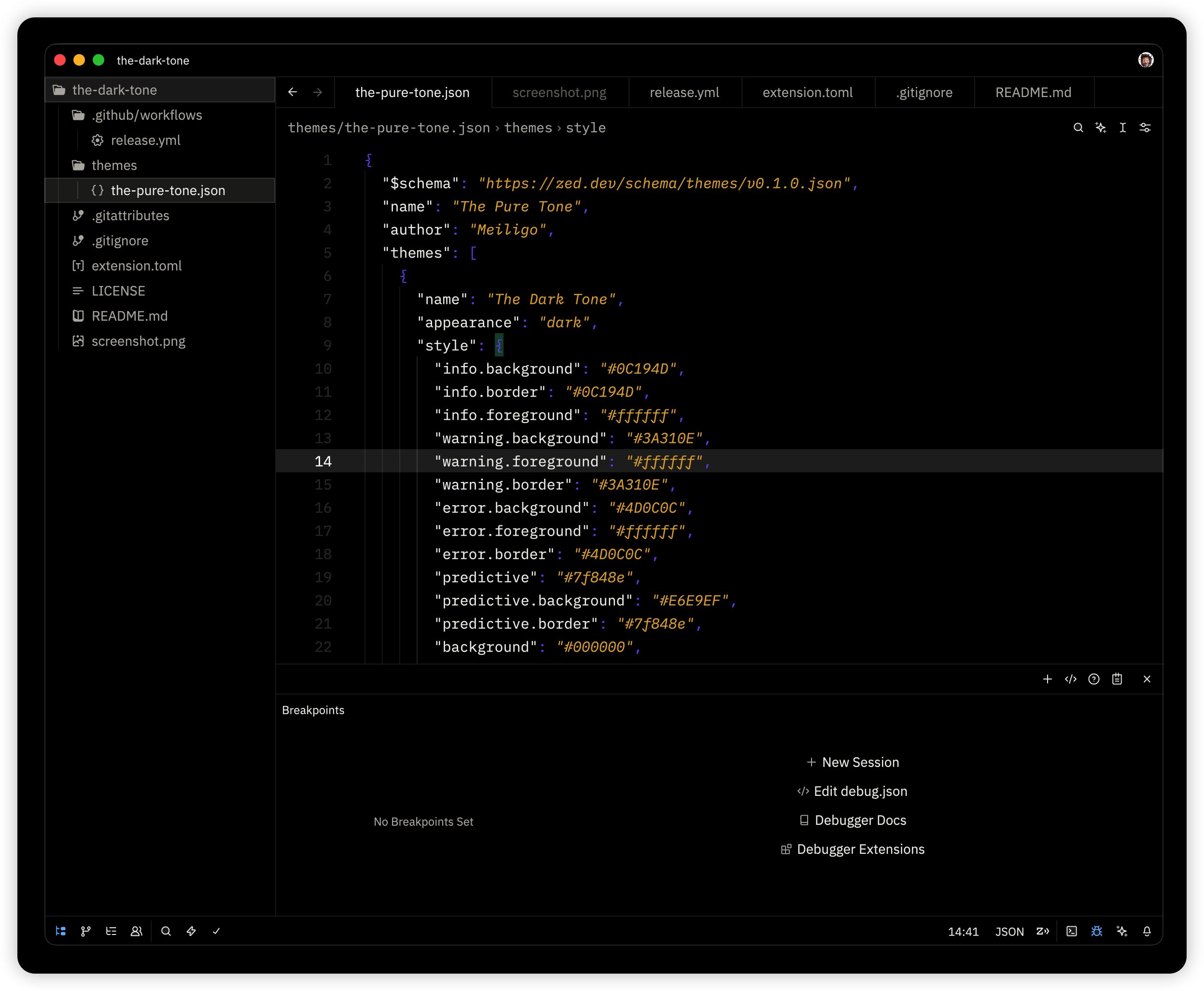Click the Zed edit prediction icon
The image size is (1204, 991).
tap(1042, 931)
